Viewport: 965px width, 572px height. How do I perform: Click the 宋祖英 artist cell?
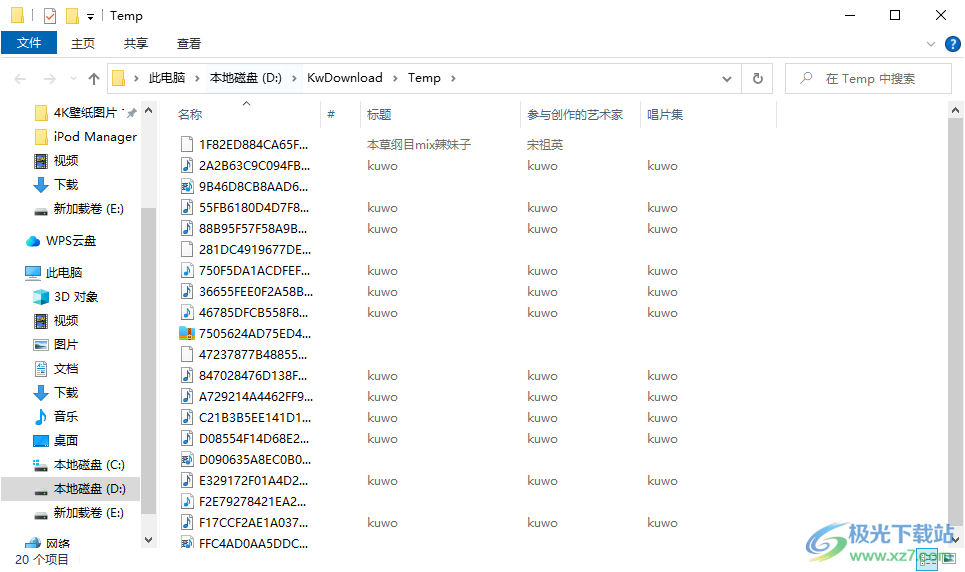tap(545, 145)
